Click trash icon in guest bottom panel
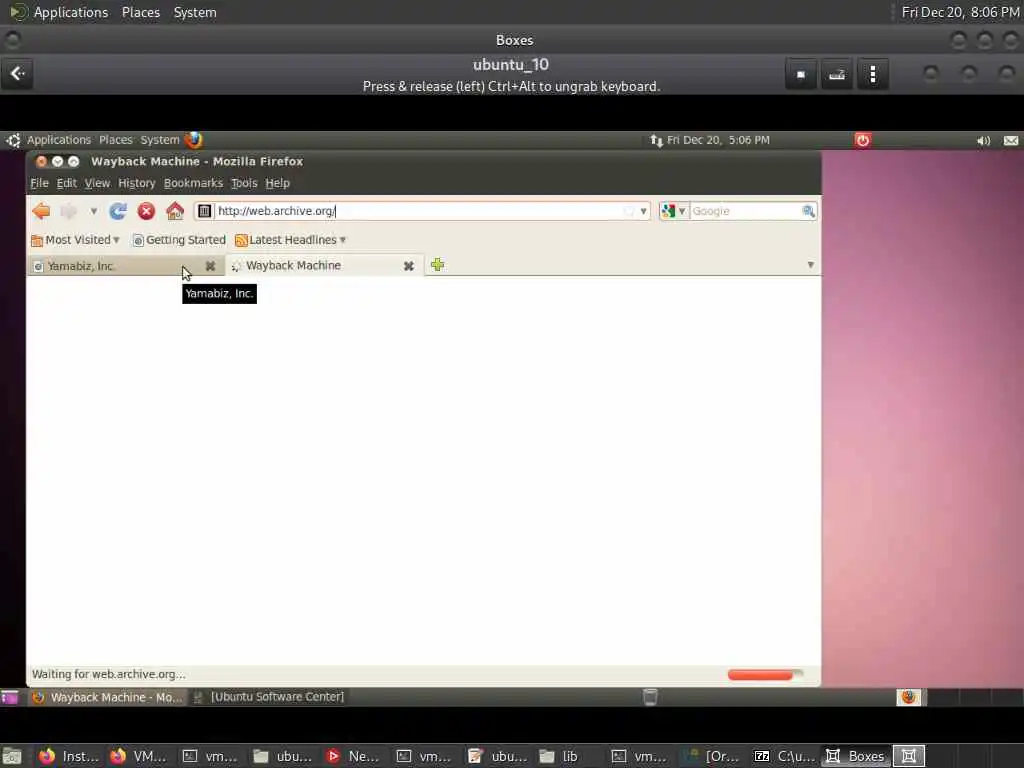Viewport: 1024px width, 768px height. (650, 697)
